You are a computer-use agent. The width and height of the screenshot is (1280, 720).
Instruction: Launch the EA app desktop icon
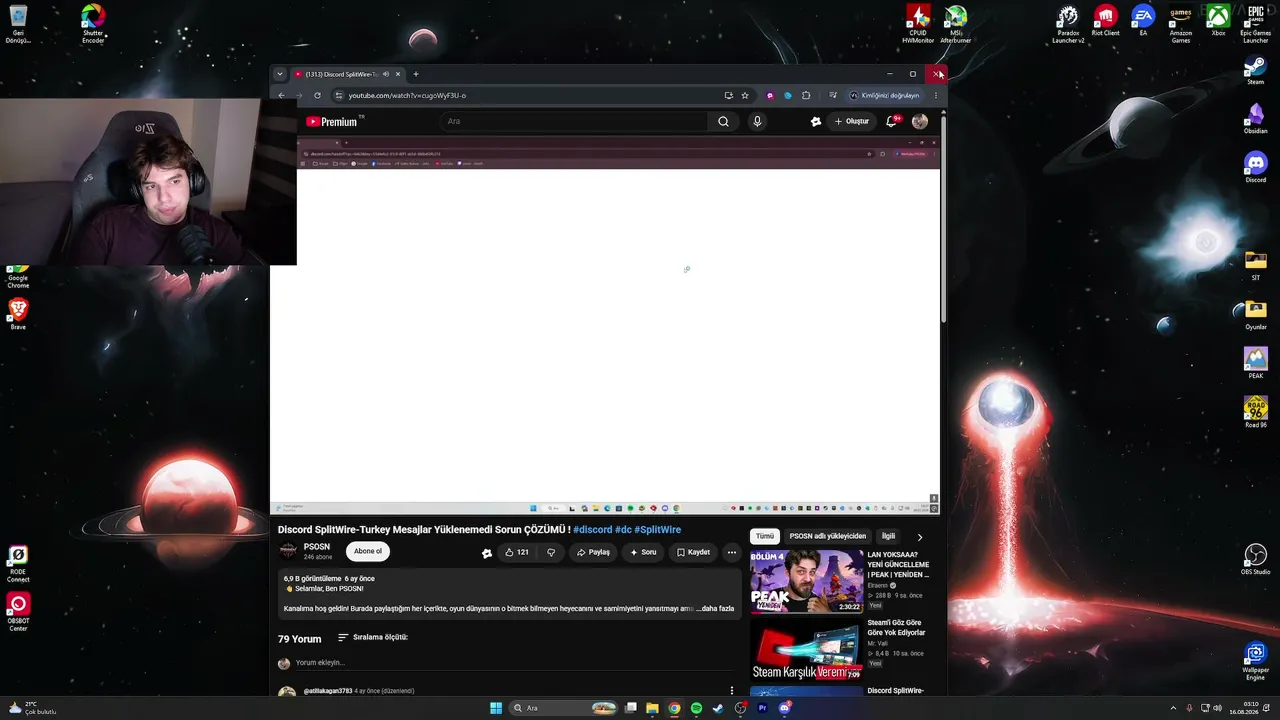[1143, 20]
